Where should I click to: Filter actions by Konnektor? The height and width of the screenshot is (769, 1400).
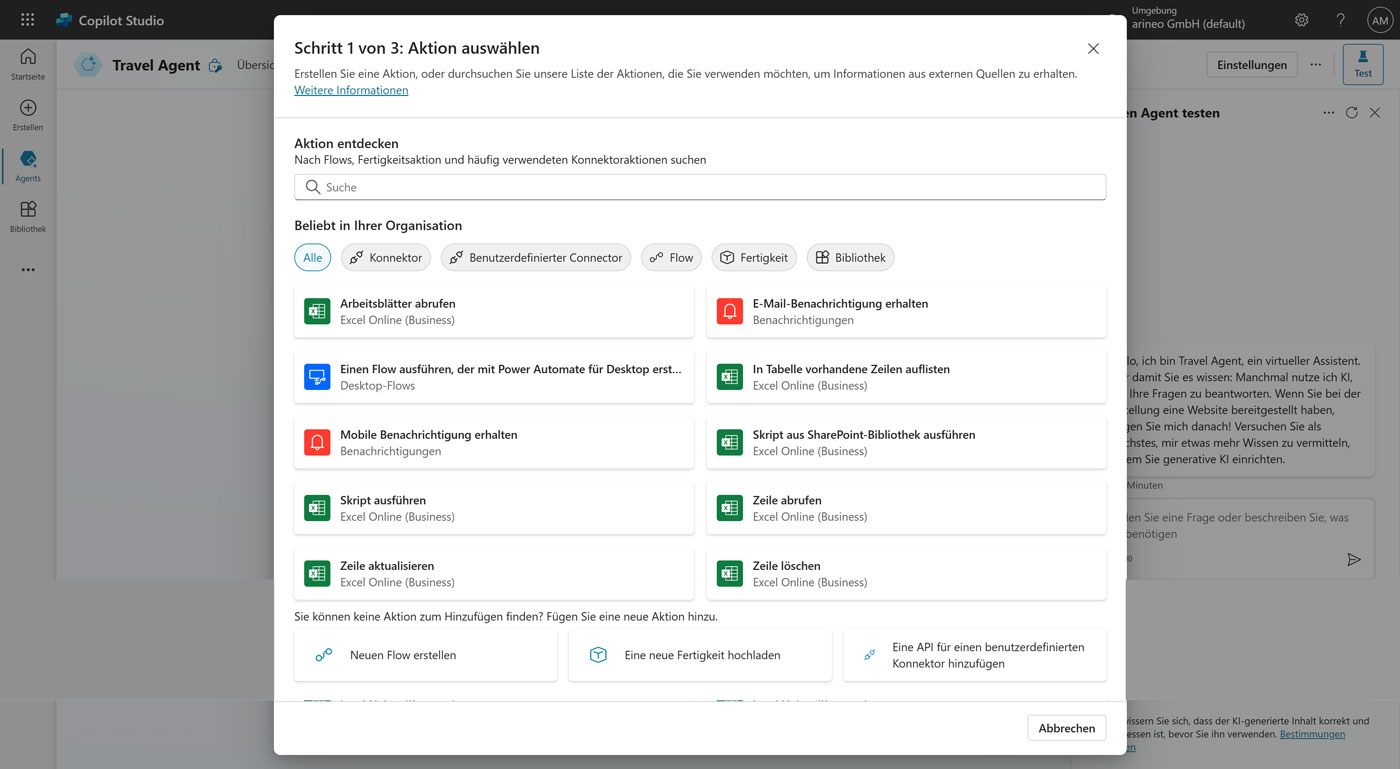[386, 258]
